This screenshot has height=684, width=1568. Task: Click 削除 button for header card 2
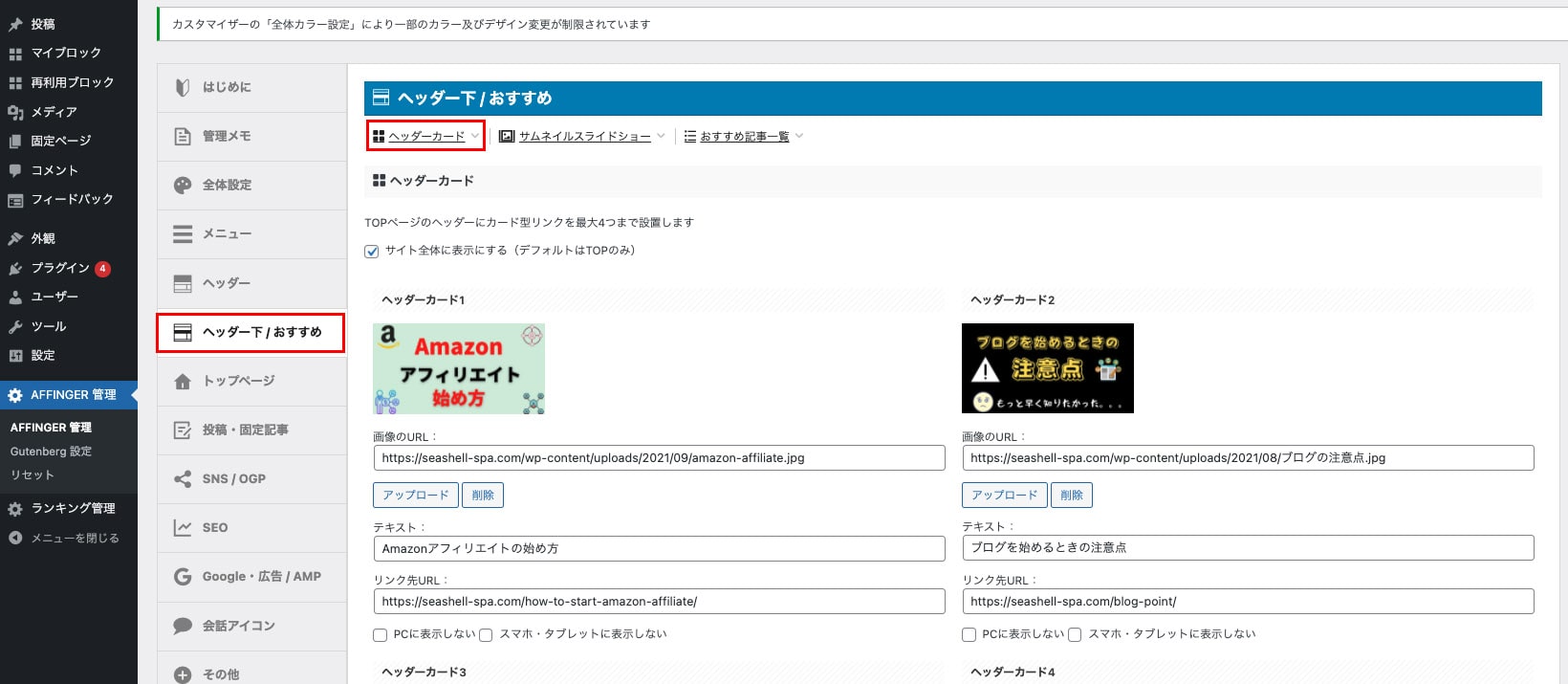(x=1071, y=495)
